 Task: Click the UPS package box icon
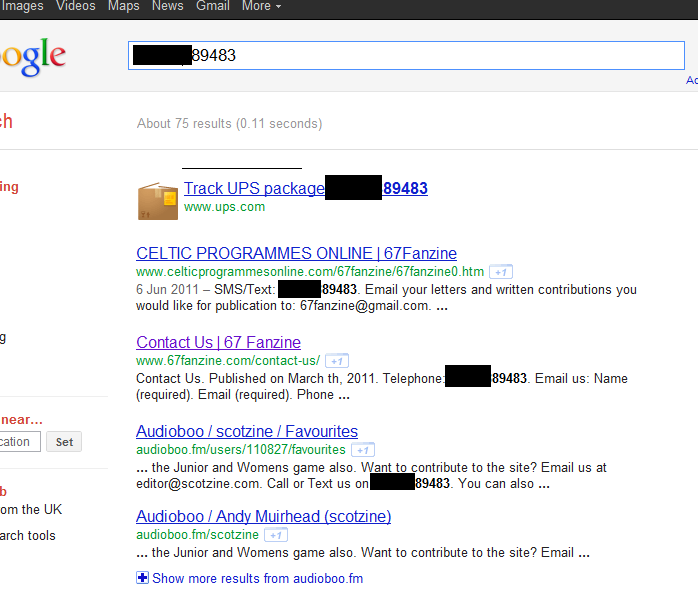pos(158,201)
